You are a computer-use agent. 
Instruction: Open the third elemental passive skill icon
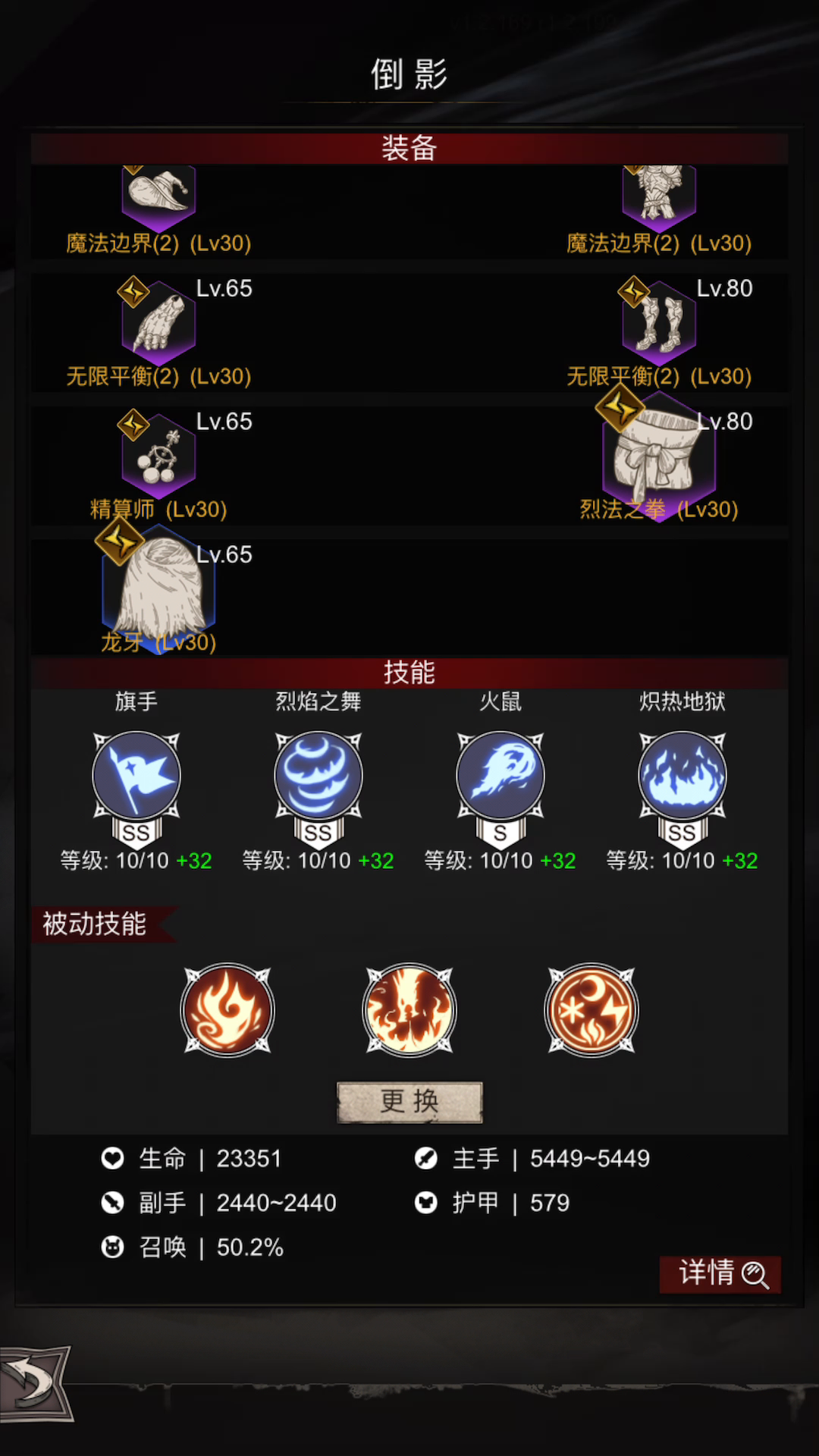591,1010
